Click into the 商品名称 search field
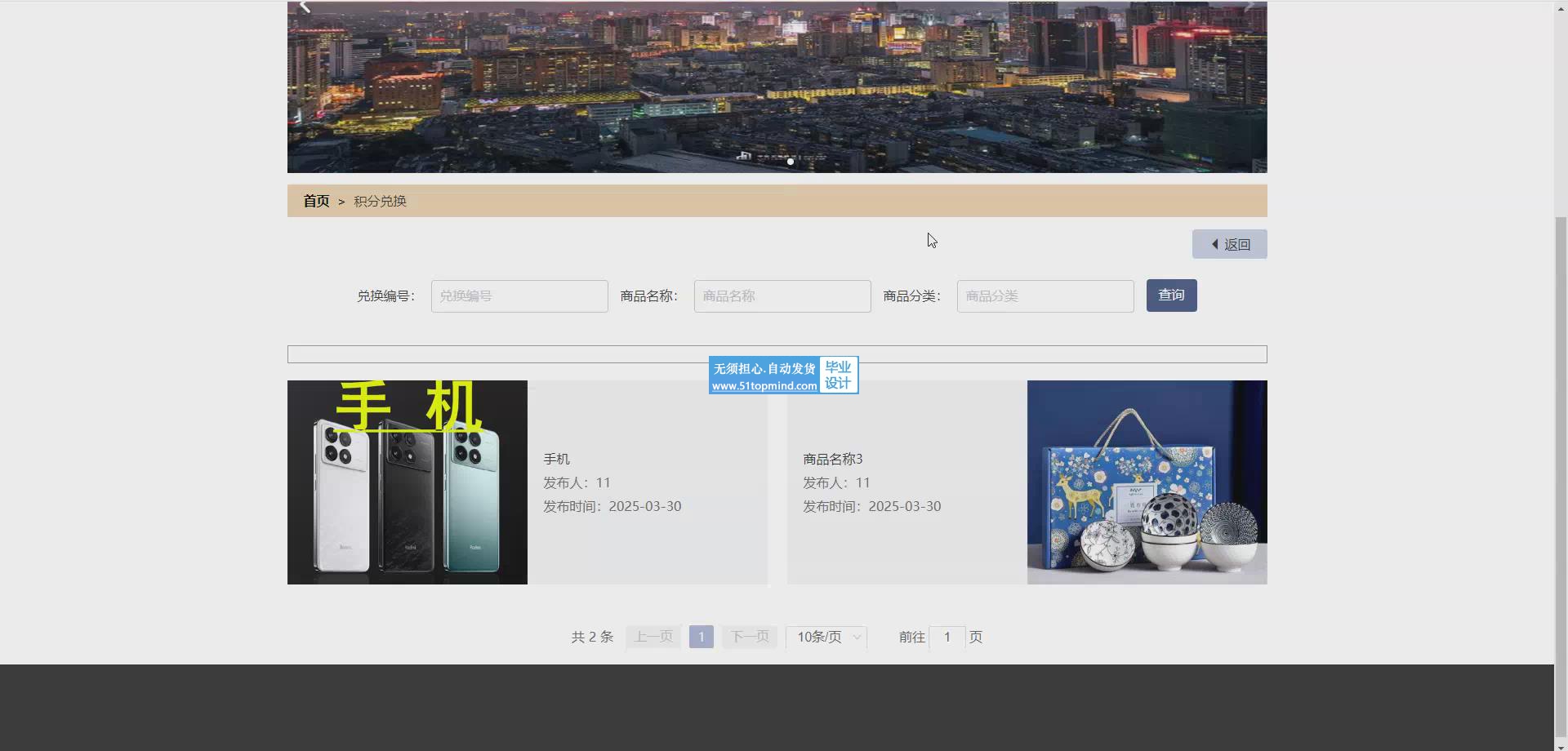Screen dimensions: 1568x751 pyautogui.click(x=782, y=296)
